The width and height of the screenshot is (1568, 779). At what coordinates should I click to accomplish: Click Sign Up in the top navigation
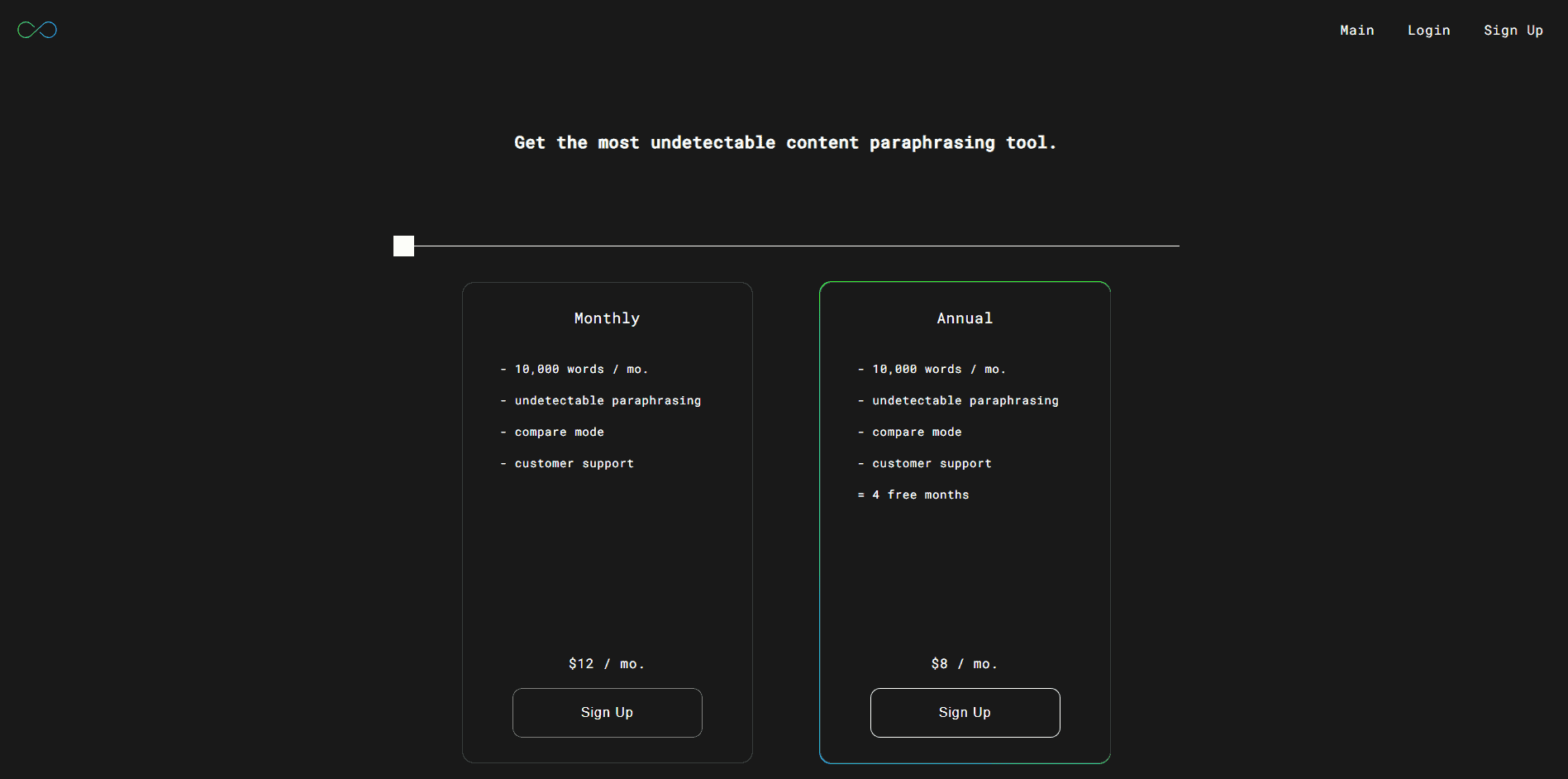click(1513, 31)
